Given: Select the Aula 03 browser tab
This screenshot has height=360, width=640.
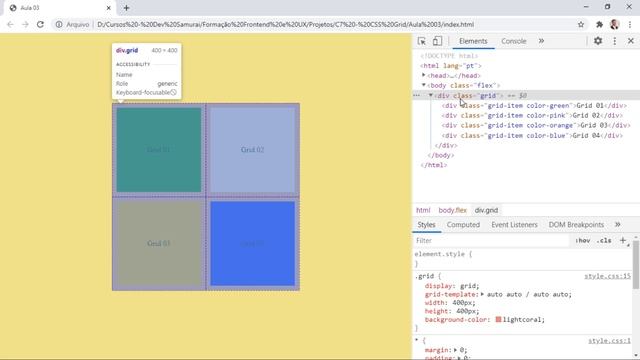Looking at the screenshot, I should click(59, 8).
